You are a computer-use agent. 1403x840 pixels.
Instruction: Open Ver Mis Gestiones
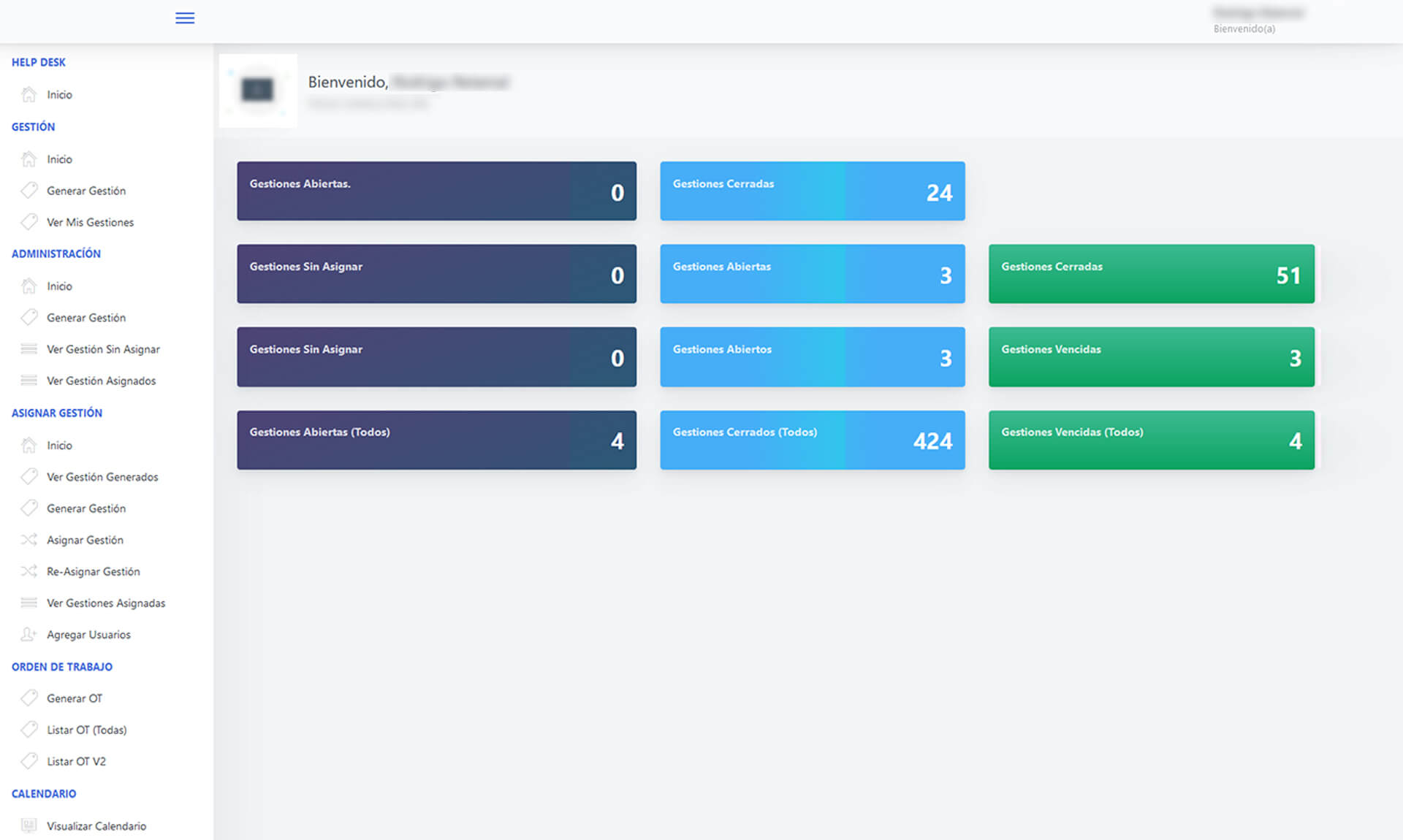[90, 222]
